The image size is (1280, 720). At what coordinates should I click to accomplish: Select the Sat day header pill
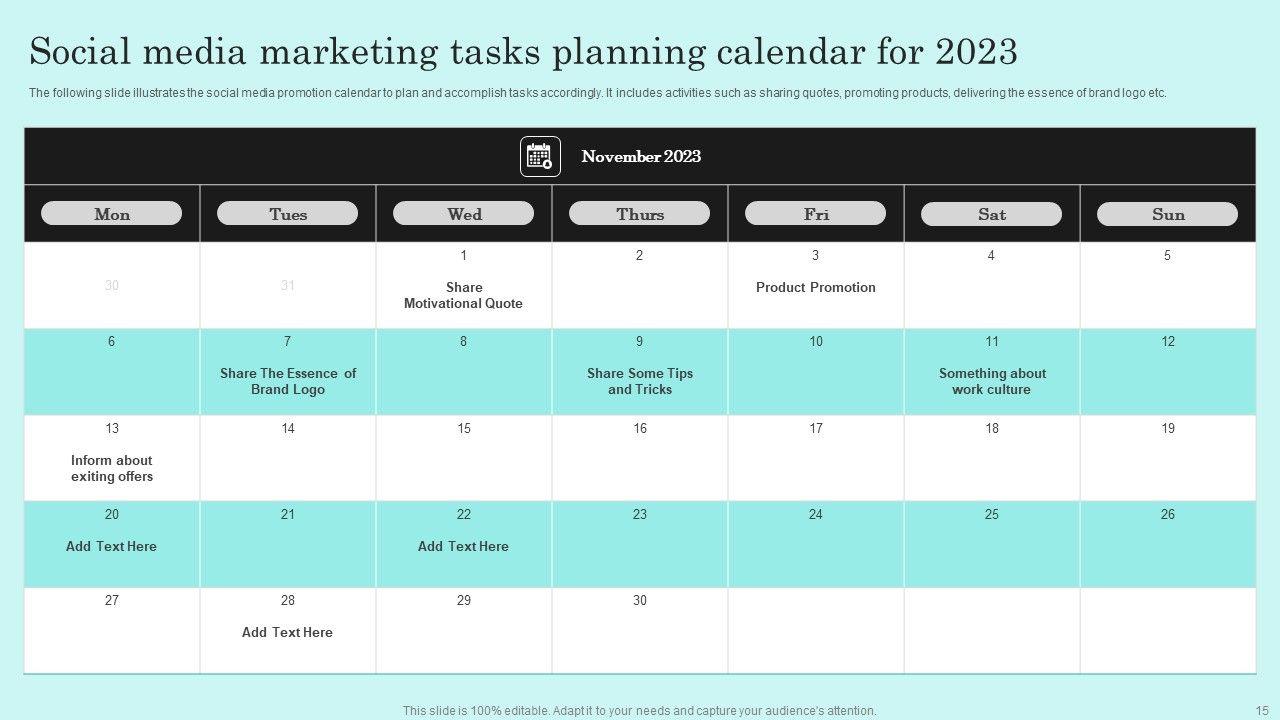tap(991, 214)
